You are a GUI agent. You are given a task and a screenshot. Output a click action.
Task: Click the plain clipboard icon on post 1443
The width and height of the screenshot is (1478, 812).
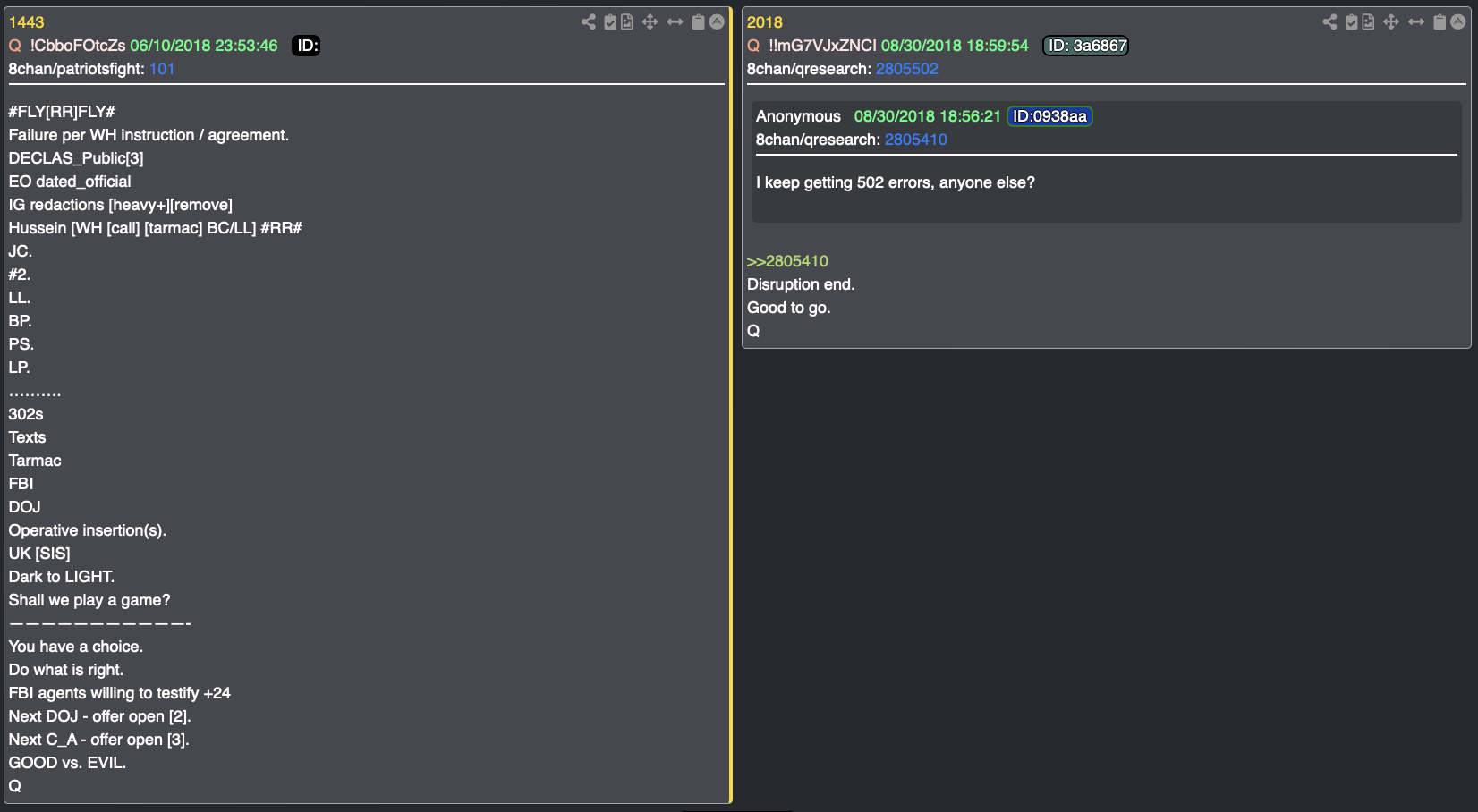[699, 21]
